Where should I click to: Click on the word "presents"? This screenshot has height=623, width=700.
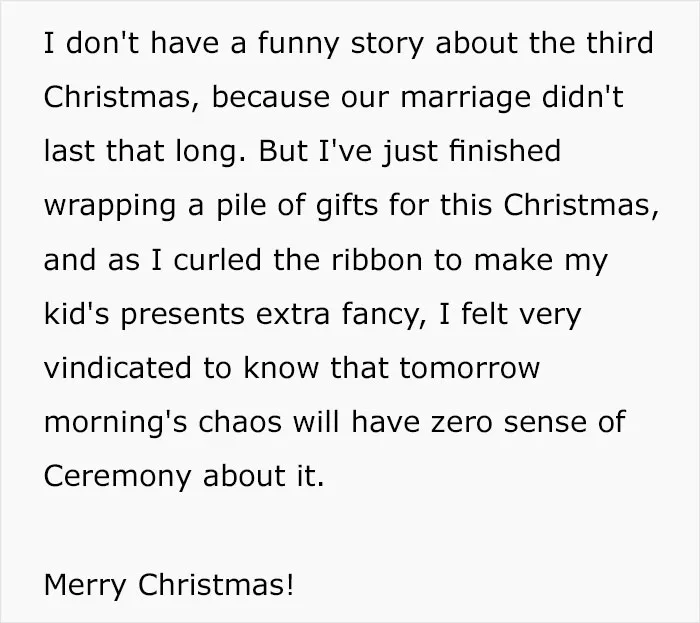point(183,315)
